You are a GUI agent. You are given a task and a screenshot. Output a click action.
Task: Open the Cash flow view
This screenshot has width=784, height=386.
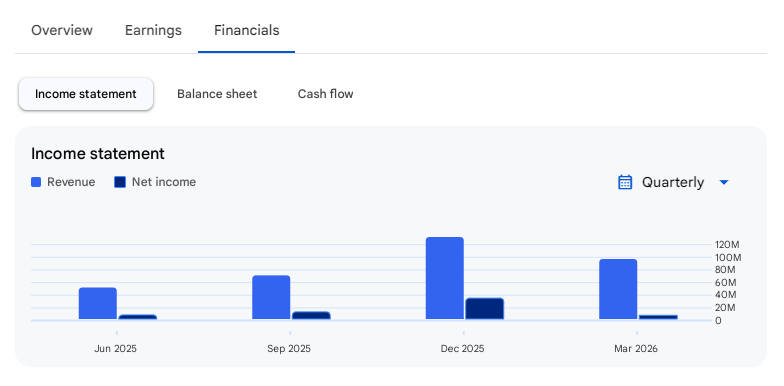pos(326,94)
